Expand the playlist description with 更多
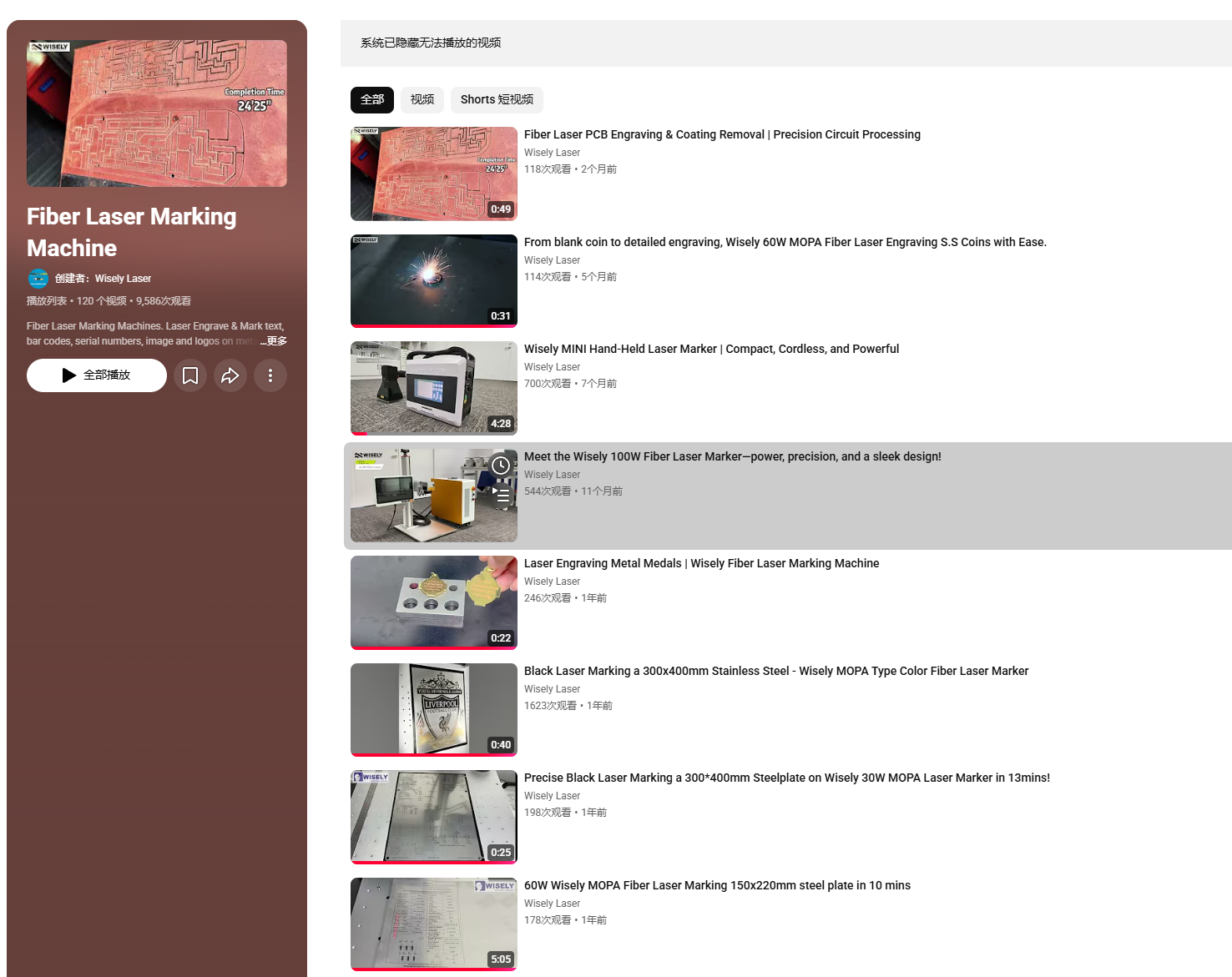The height and width of the screenshot is (977, 1232). point(275,341)
